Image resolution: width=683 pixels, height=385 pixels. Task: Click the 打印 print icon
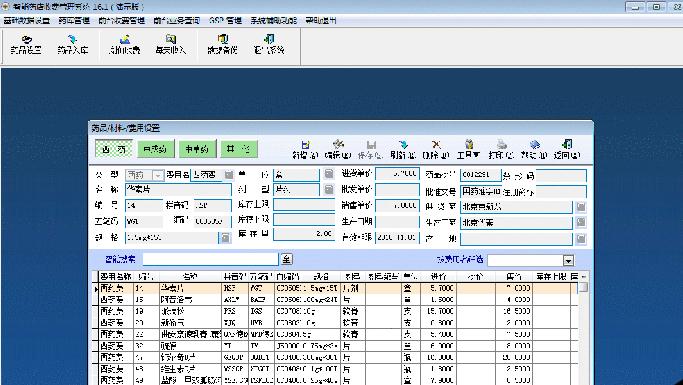501,149
